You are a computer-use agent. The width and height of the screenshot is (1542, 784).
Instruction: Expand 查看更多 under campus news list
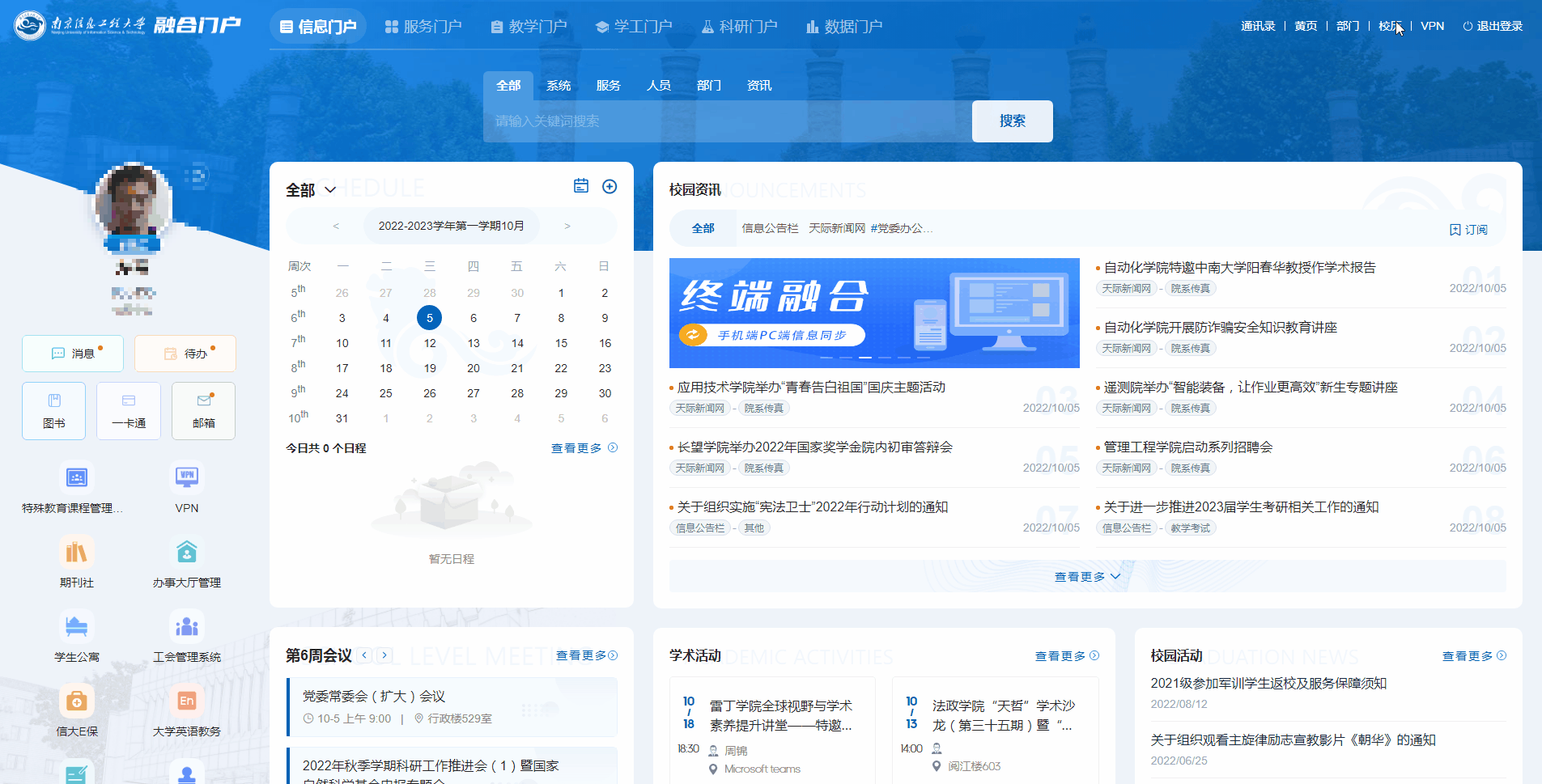pyautogui.click(x=1086, y=577)
